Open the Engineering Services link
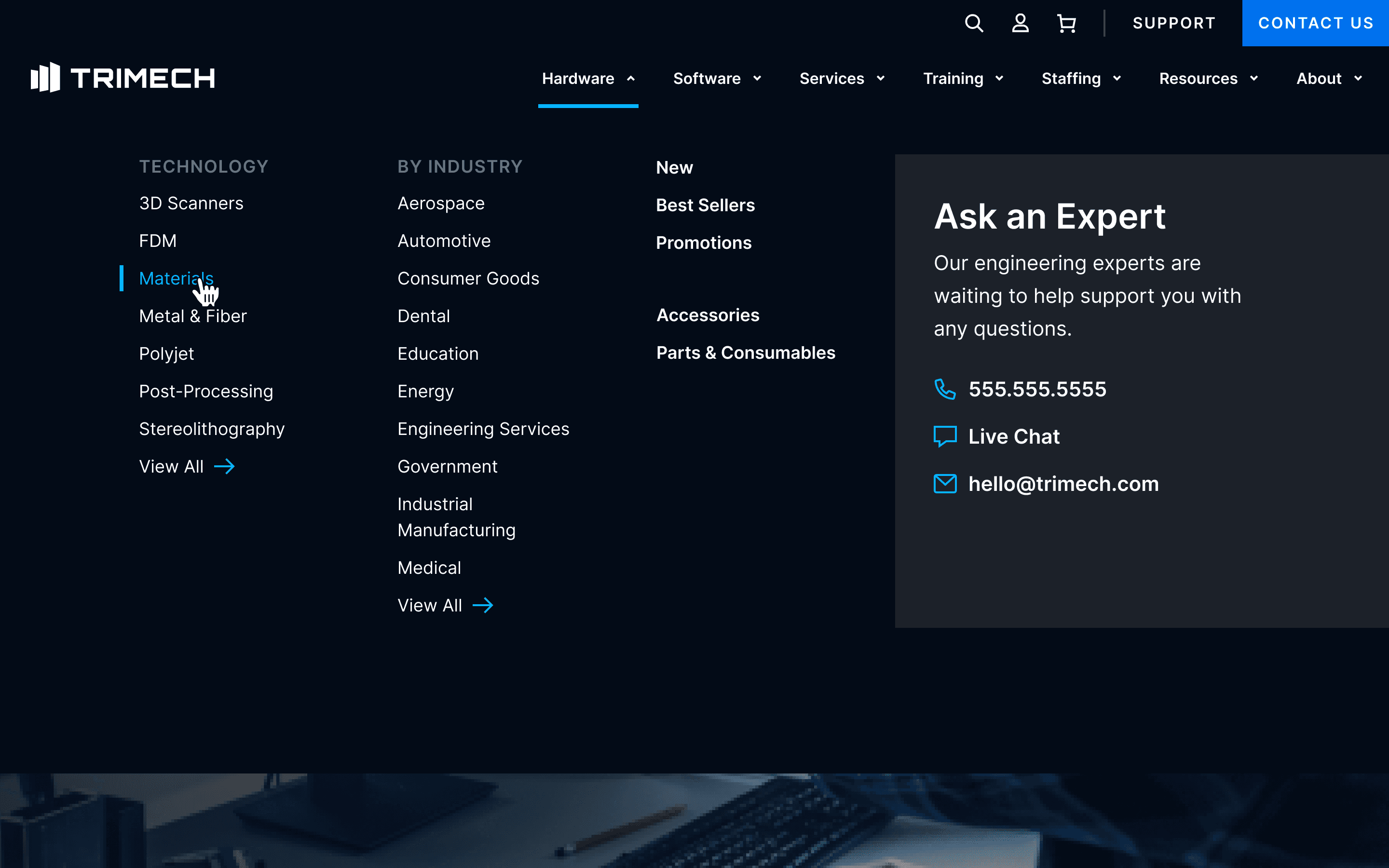Image resolution: width=1389 pixels, height=868 pixels. pyautogui.click(x=483, y=429)
